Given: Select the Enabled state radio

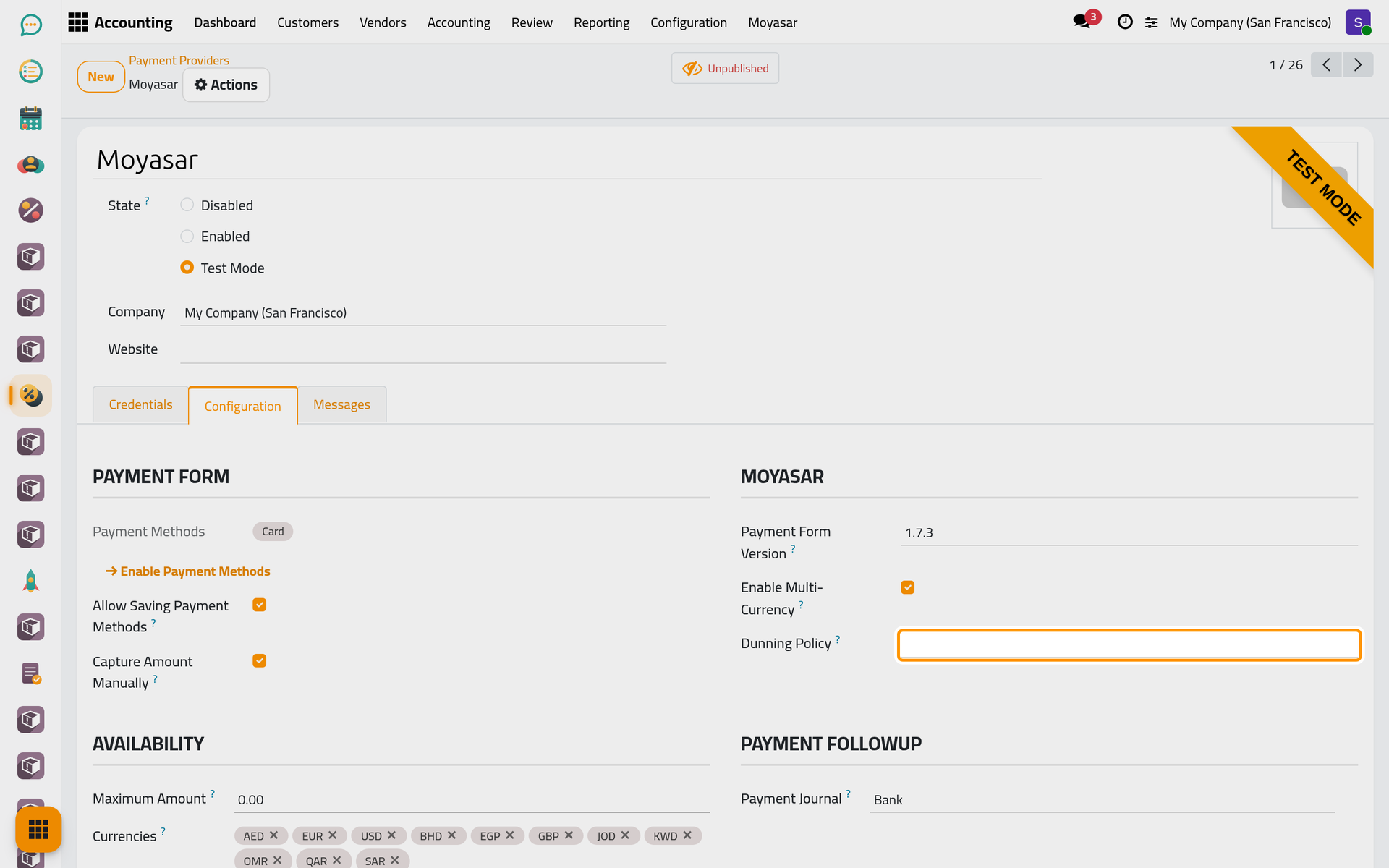Looking at the screenshot, I should point(187,236).
